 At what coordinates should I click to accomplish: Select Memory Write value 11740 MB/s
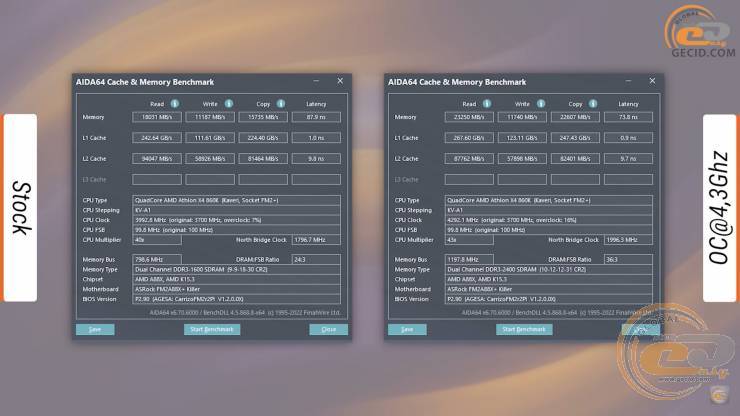tap(522, 117)
